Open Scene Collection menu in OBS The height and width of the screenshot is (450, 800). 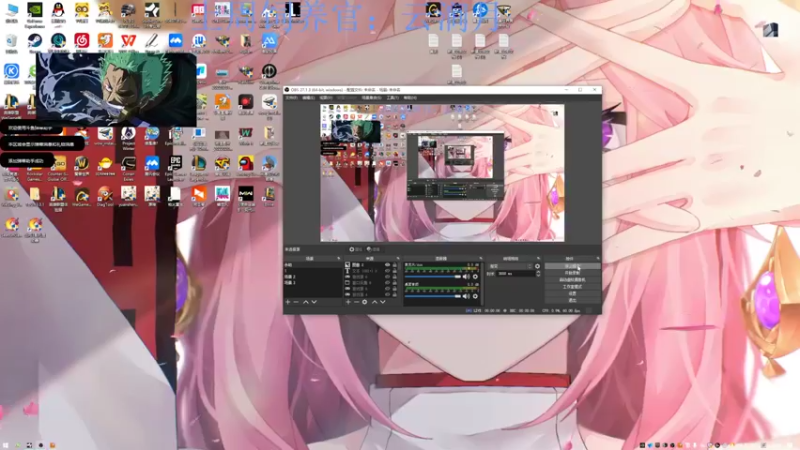click(x=371, y=97)
